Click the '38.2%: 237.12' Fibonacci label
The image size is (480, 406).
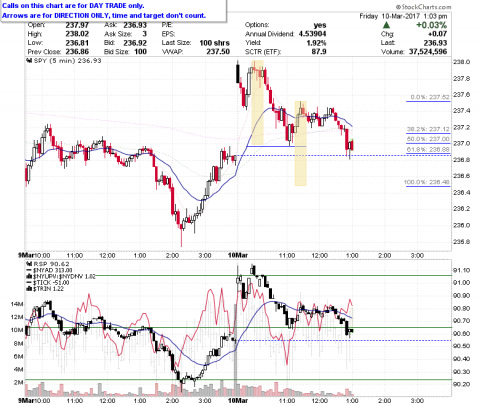pos(428,129)
